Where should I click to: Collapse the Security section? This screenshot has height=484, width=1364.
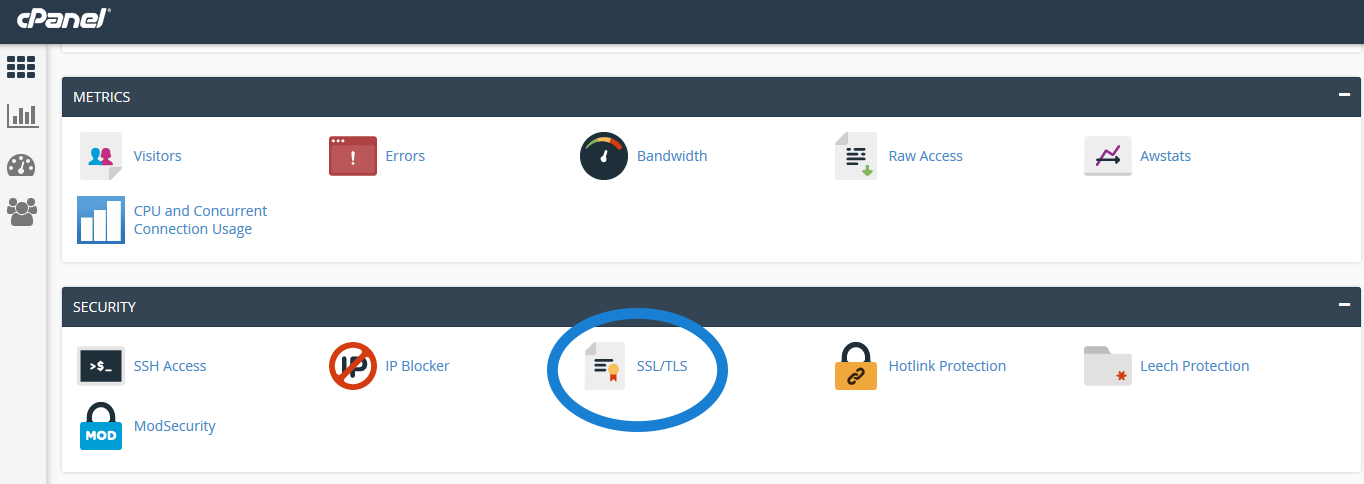coord(1345,306)
